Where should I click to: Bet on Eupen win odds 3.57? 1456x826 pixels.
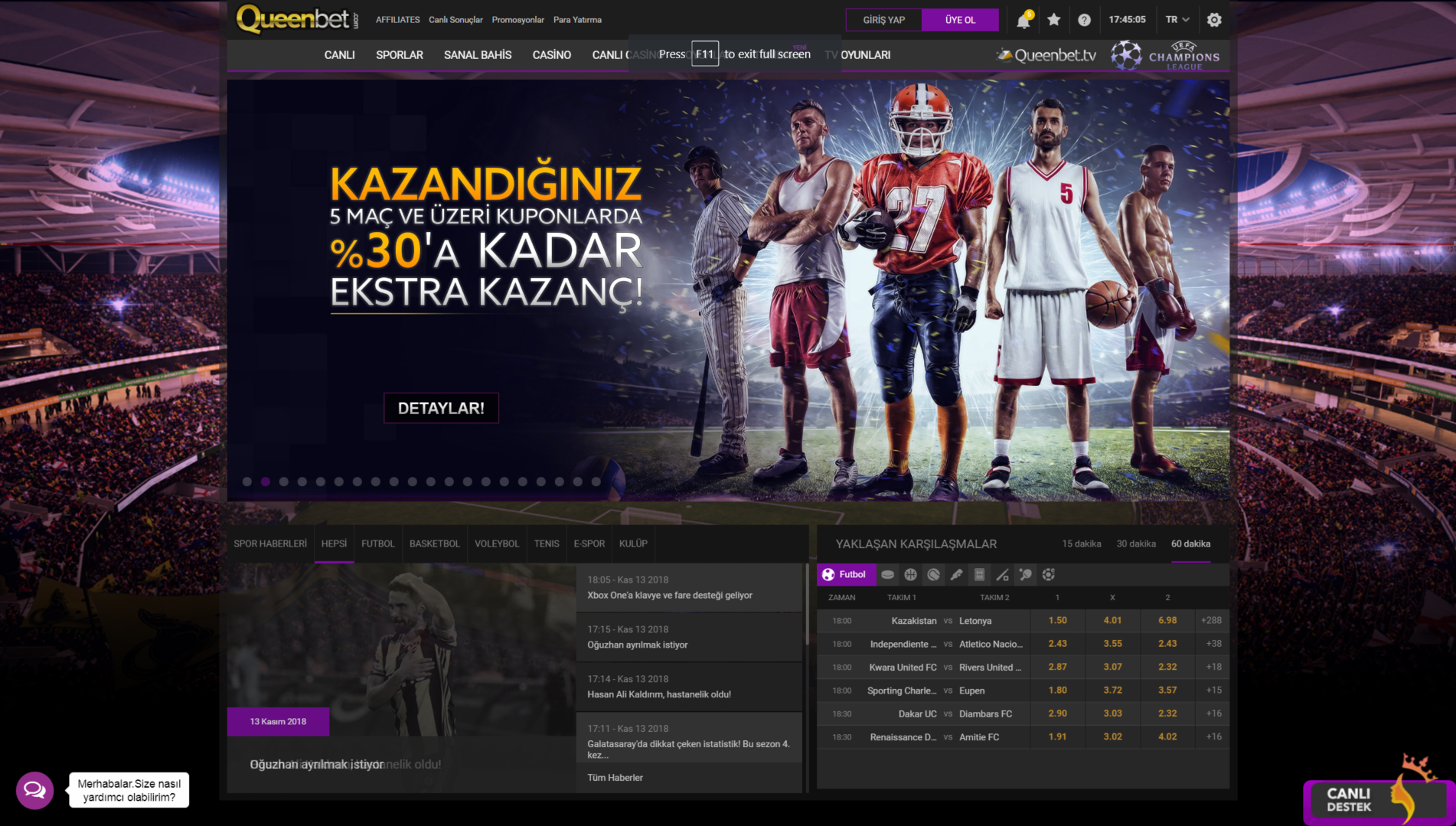(x=1167, y=690)
